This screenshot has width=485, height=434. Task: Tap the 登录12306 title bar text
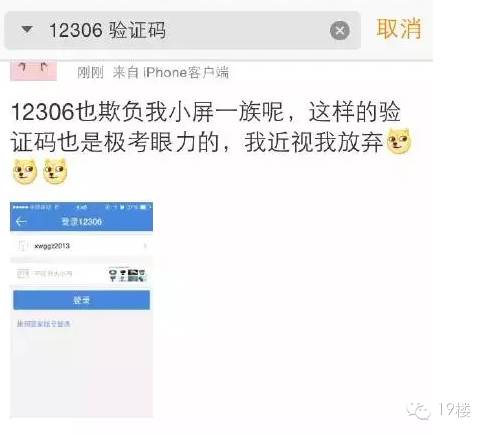(x=82, y=222)
